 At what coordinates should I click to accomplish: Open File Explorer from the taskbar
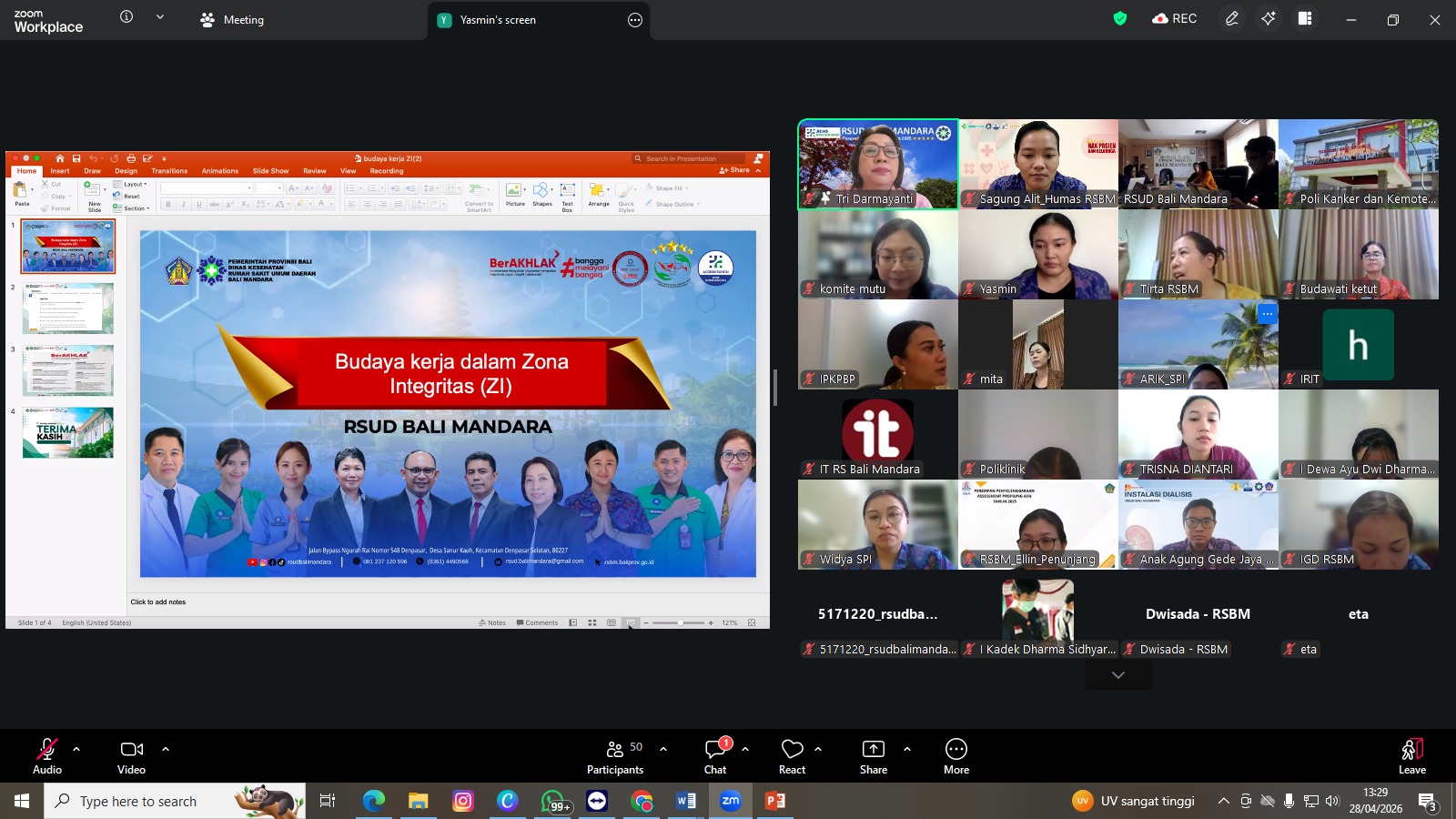[418, 801]
